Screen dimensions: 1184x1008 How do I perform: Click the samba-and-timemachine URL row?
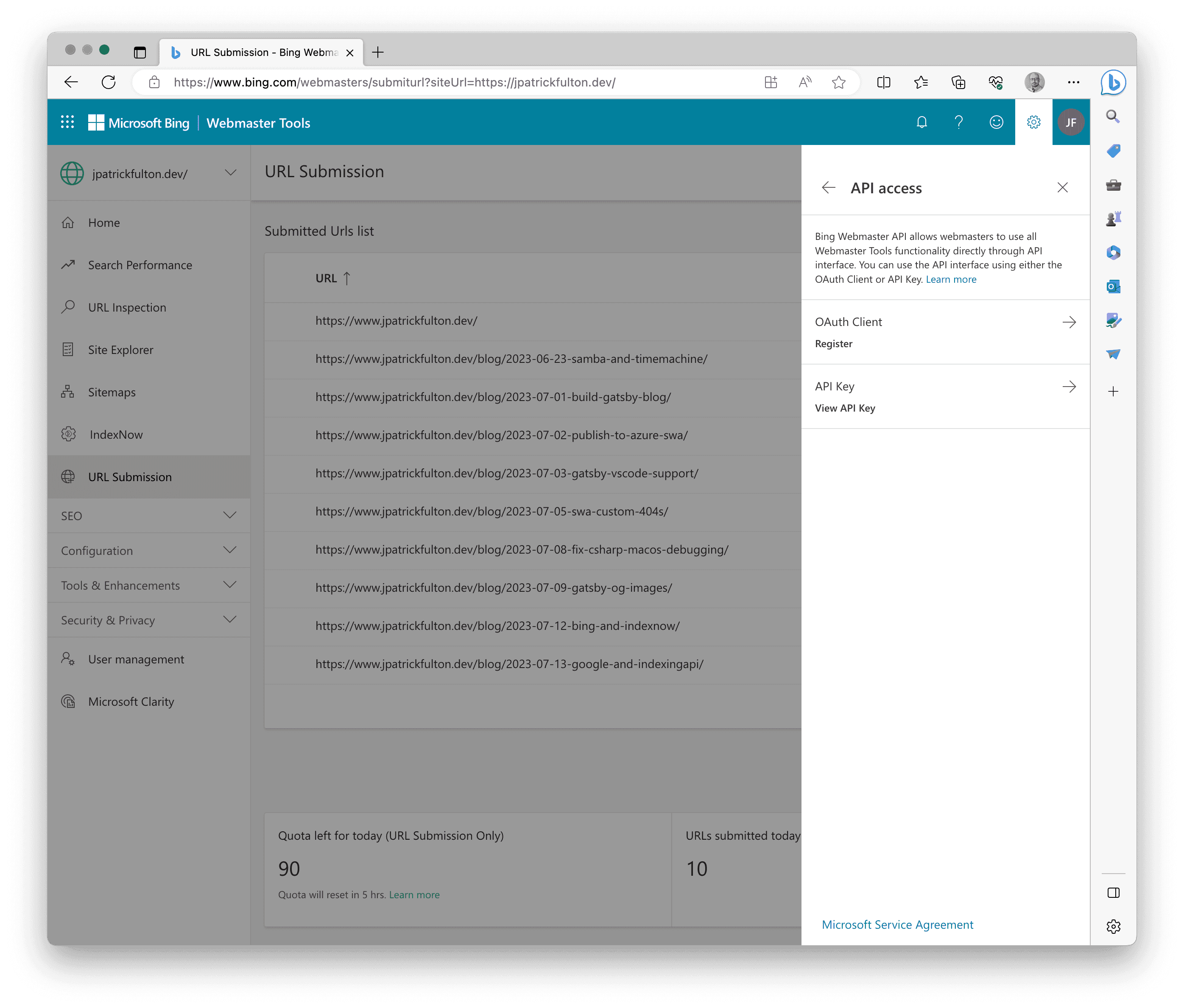tap(533, 359)
